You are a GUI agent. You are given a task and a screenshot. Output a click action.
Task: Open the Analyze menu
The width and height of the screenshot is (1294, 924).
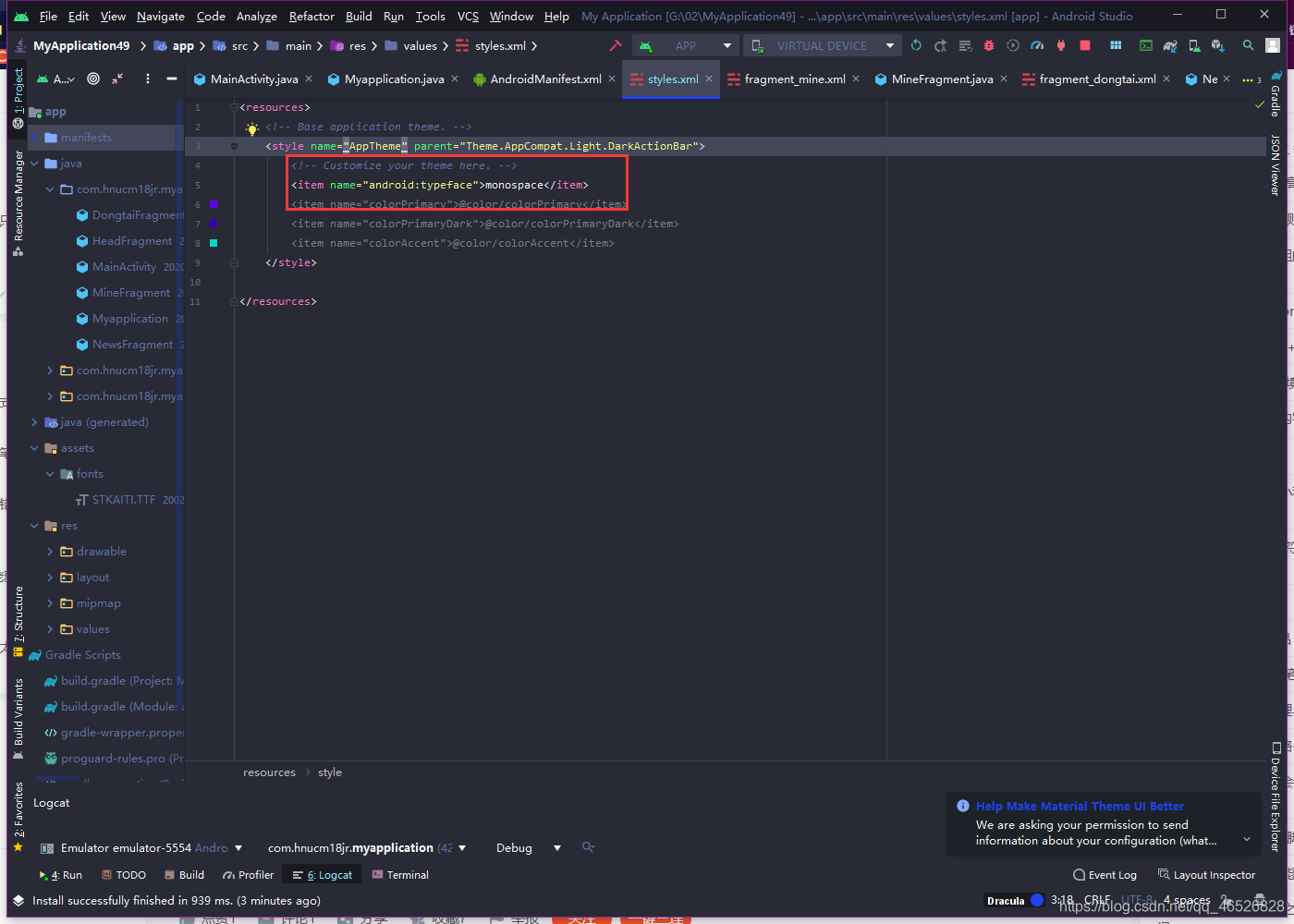pyautogui.click(x=257, y=16)
